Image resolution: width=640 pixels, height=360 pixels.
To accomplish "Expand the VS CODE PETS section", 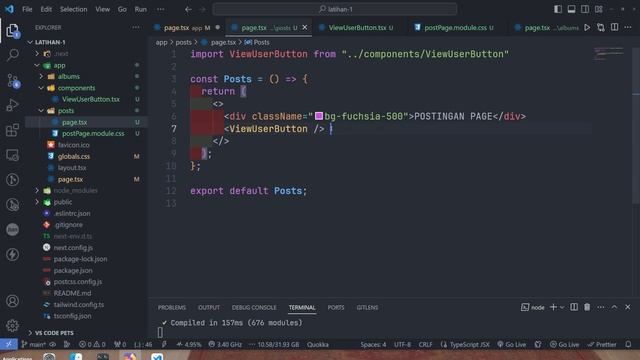I will 30,333.
